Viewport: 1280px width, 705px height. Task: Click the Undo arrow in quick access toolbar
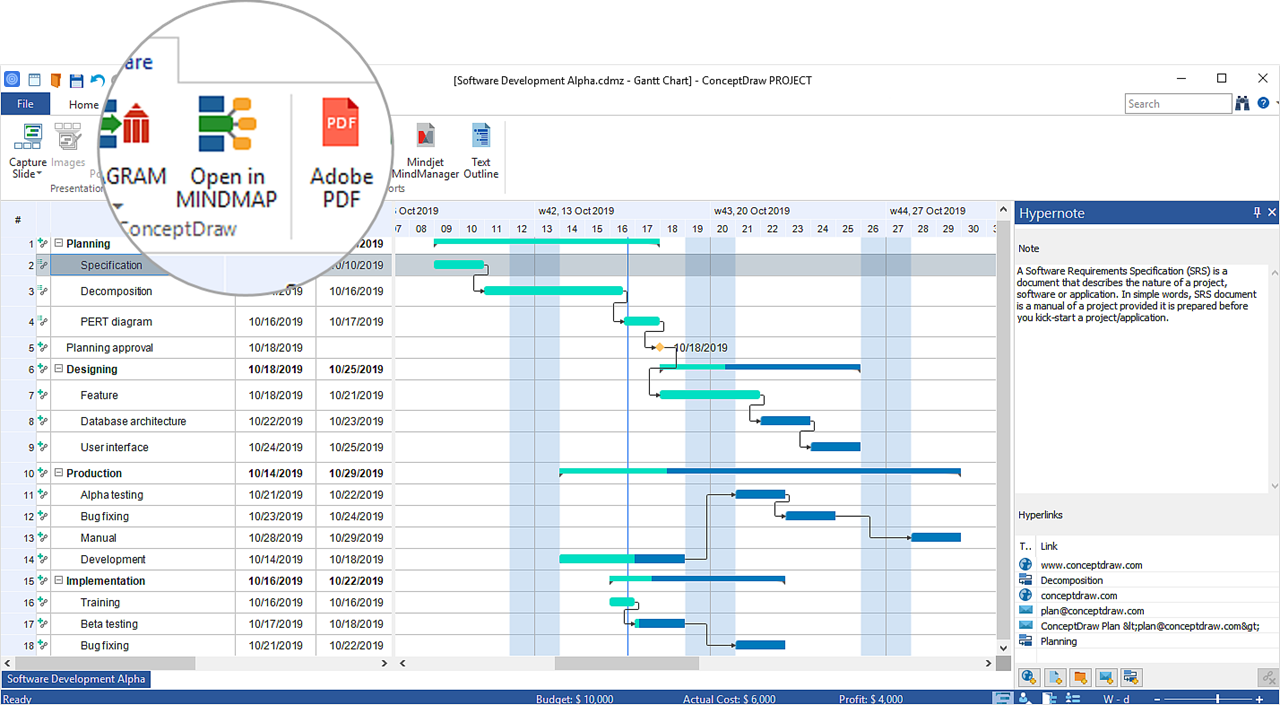pos(97,80)
